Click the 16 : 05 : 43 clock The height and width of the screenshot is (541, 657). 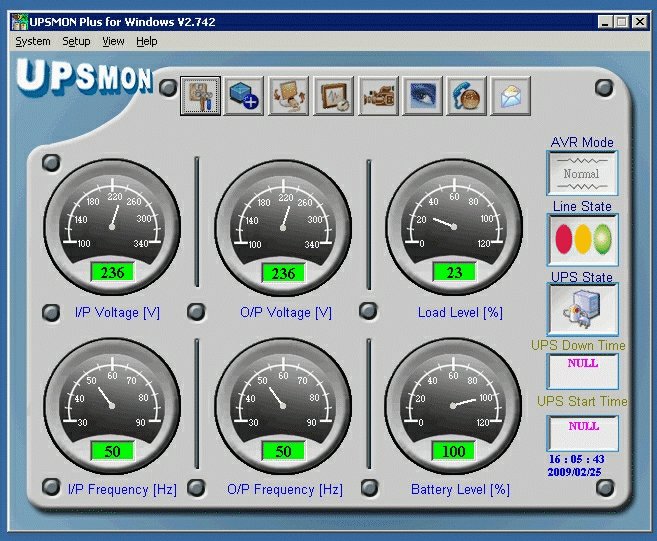tap(577, 459)
